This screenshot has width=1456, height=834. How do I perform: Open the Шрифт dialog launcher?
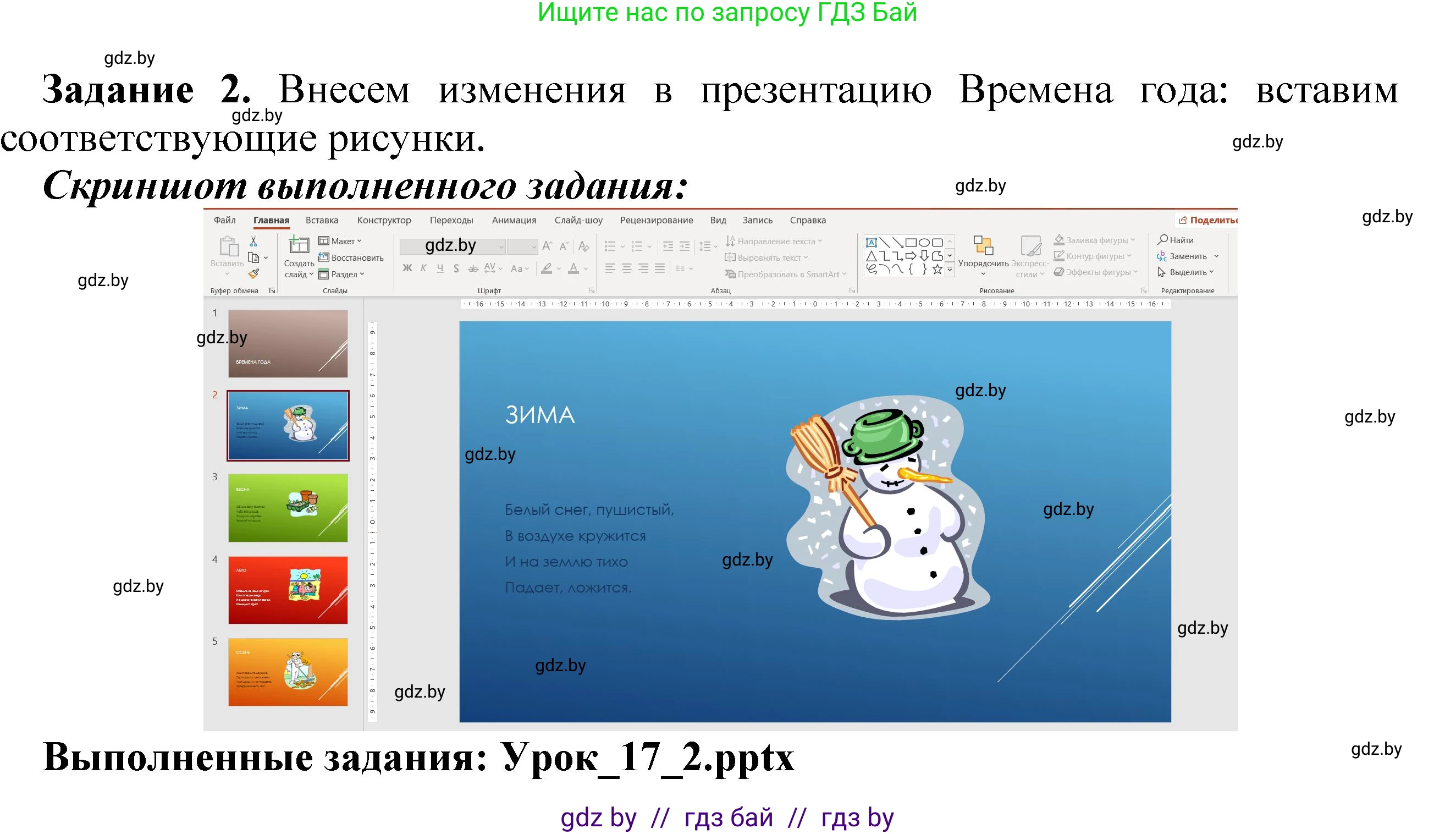tap(591, 290)
